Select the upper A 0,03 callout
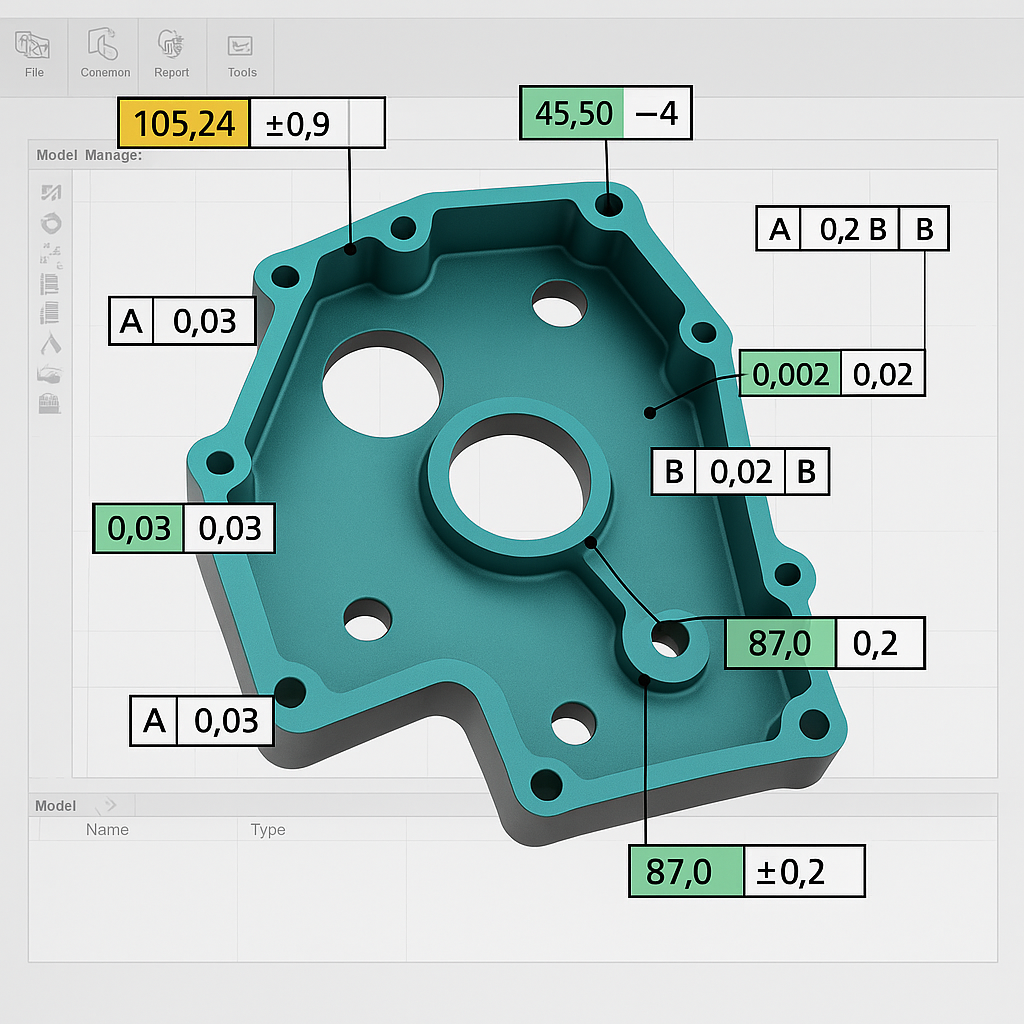Image resolution: width=1024 pixels, height=1024 pixels. [x=182, y=321]
